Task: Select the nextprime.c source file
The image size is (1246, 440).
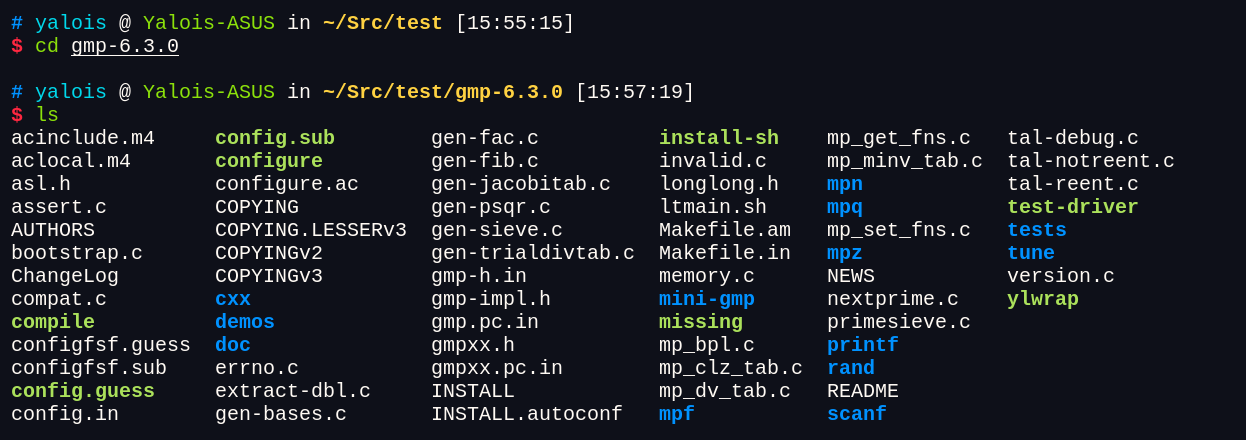Action: [892, 299]
